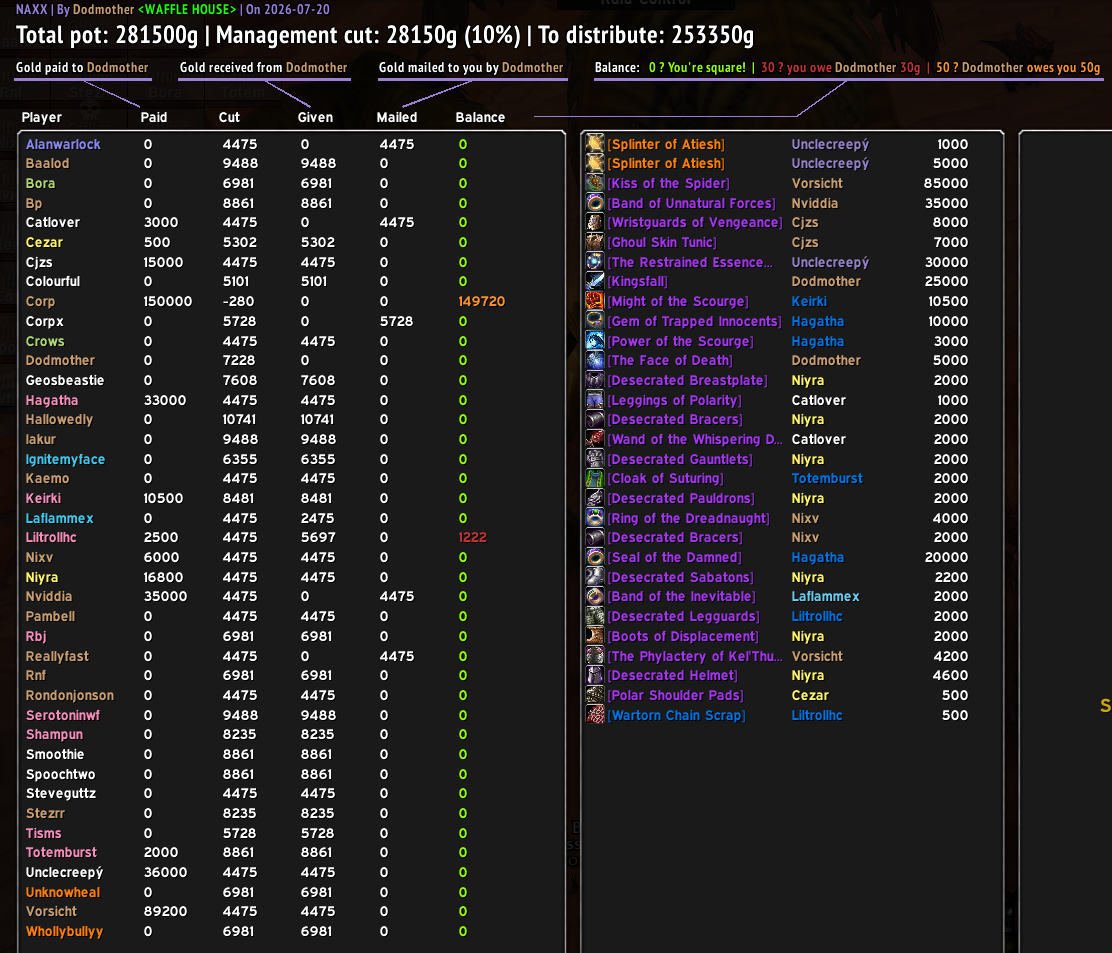Click the Balance column header
The image size is (1112, 953).
(480, 117)
